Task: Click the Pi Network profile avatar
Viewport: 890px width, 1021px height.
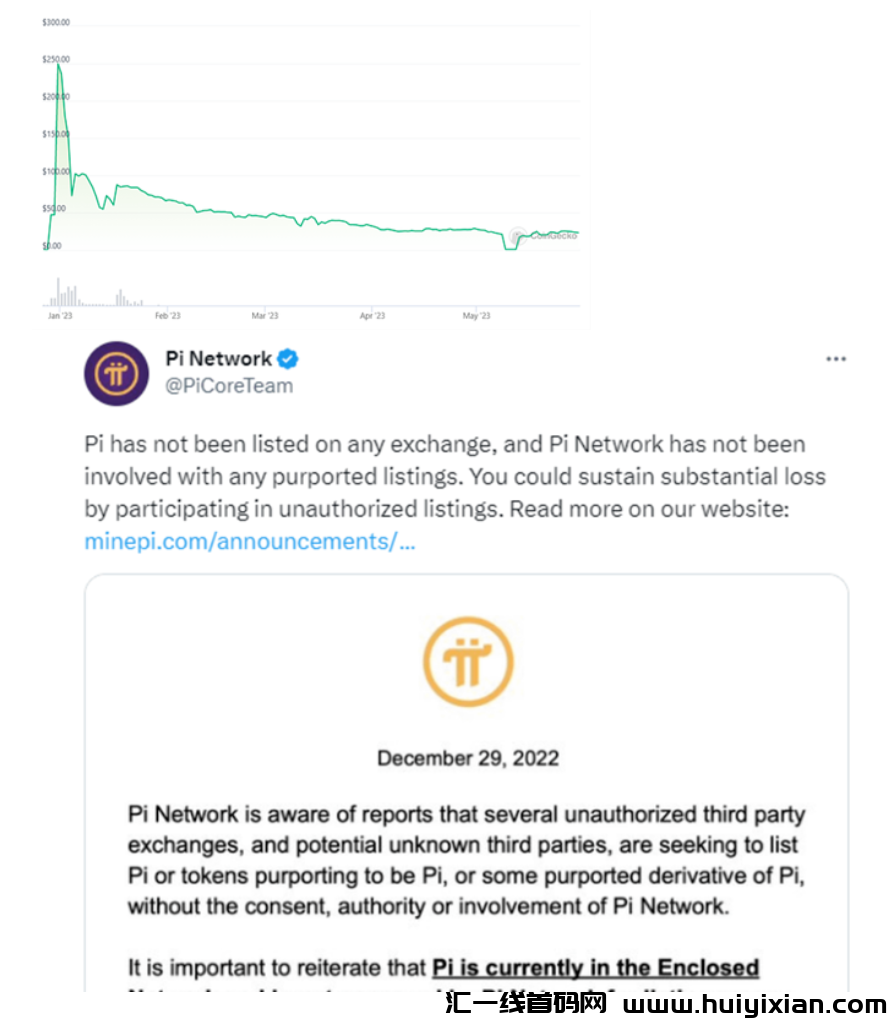Action: pyautogui.click(x=116, y=373)
